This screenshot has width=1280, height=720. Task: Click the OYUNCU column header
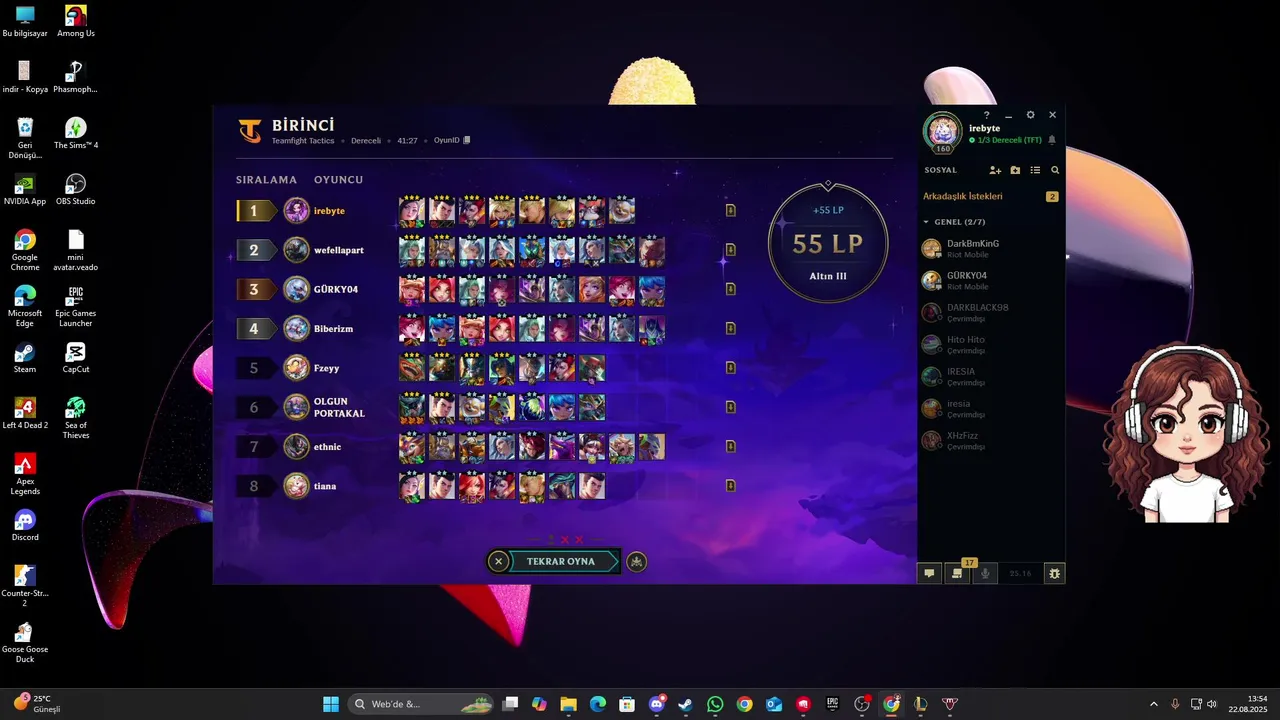coord(339,180)
